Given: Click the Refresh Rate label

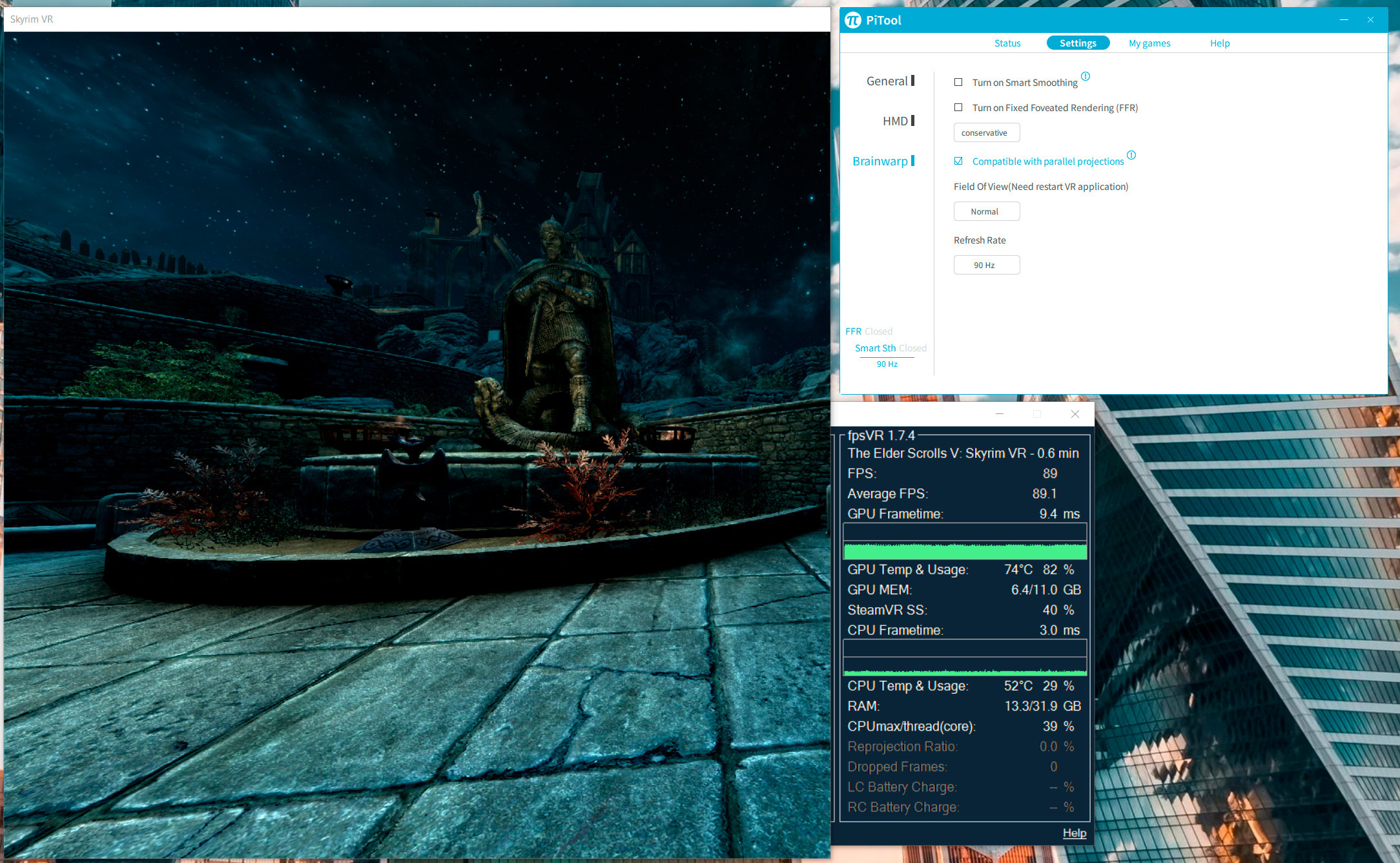Looking at the screenshot, I should [980, 240].
